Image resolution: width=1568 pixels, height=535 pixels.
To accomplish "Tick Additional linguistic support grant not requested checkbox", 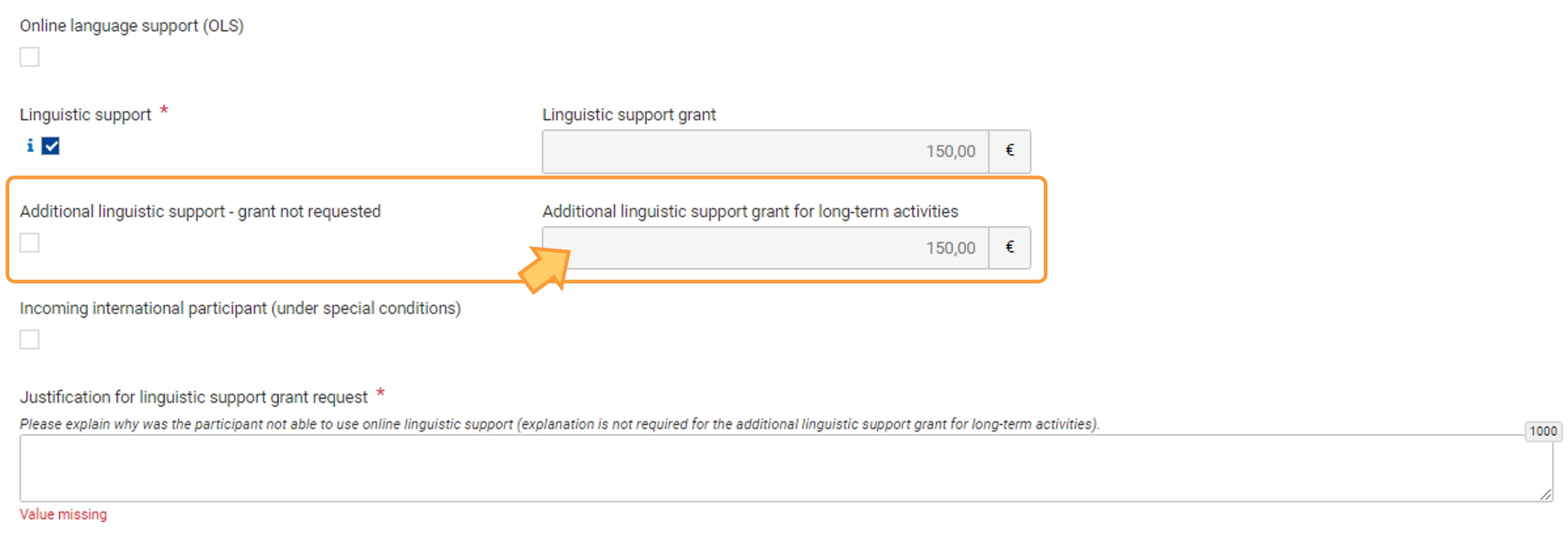I will click(29, 242).
